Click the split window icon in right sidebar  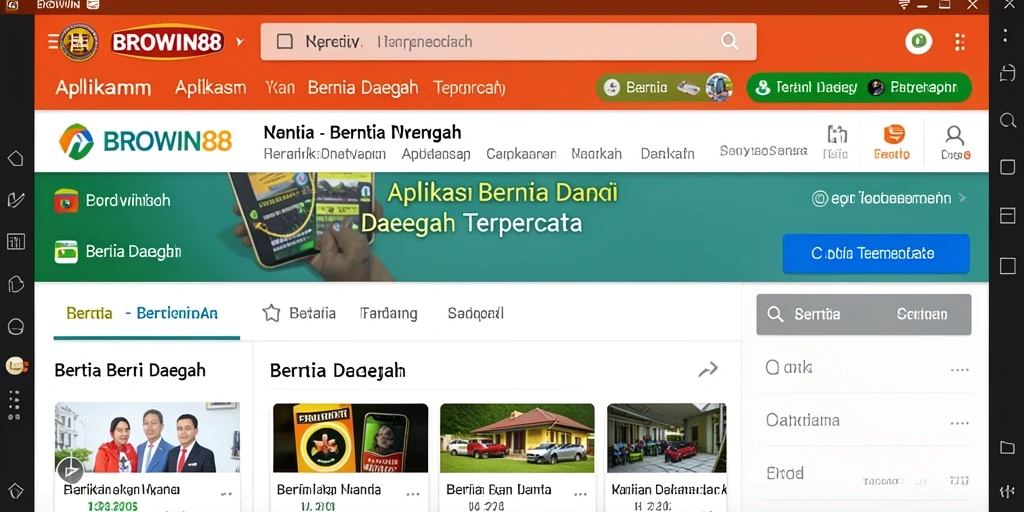[x=1008, y=216]
